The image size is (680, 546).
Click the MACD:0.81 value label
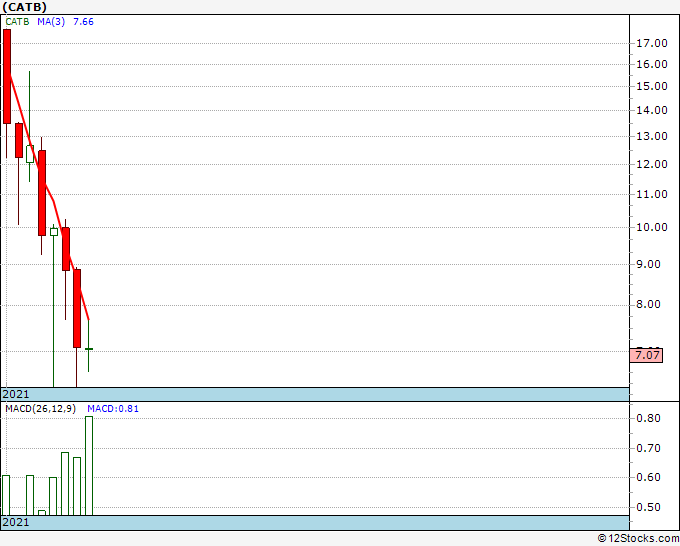[x=113, y=409]
